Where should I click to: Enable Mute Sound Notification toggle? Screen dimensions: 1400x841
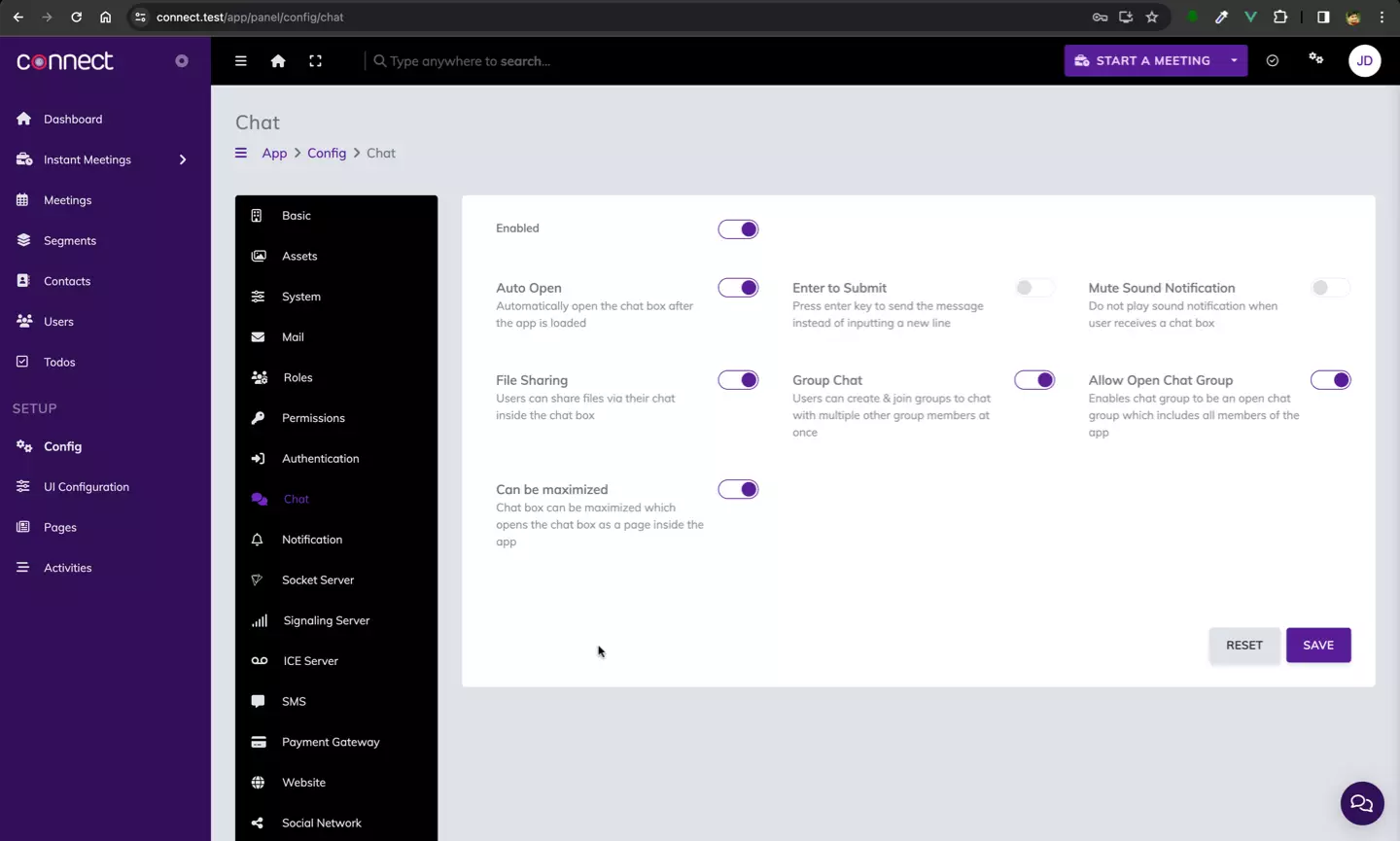tap(1330, 288)
